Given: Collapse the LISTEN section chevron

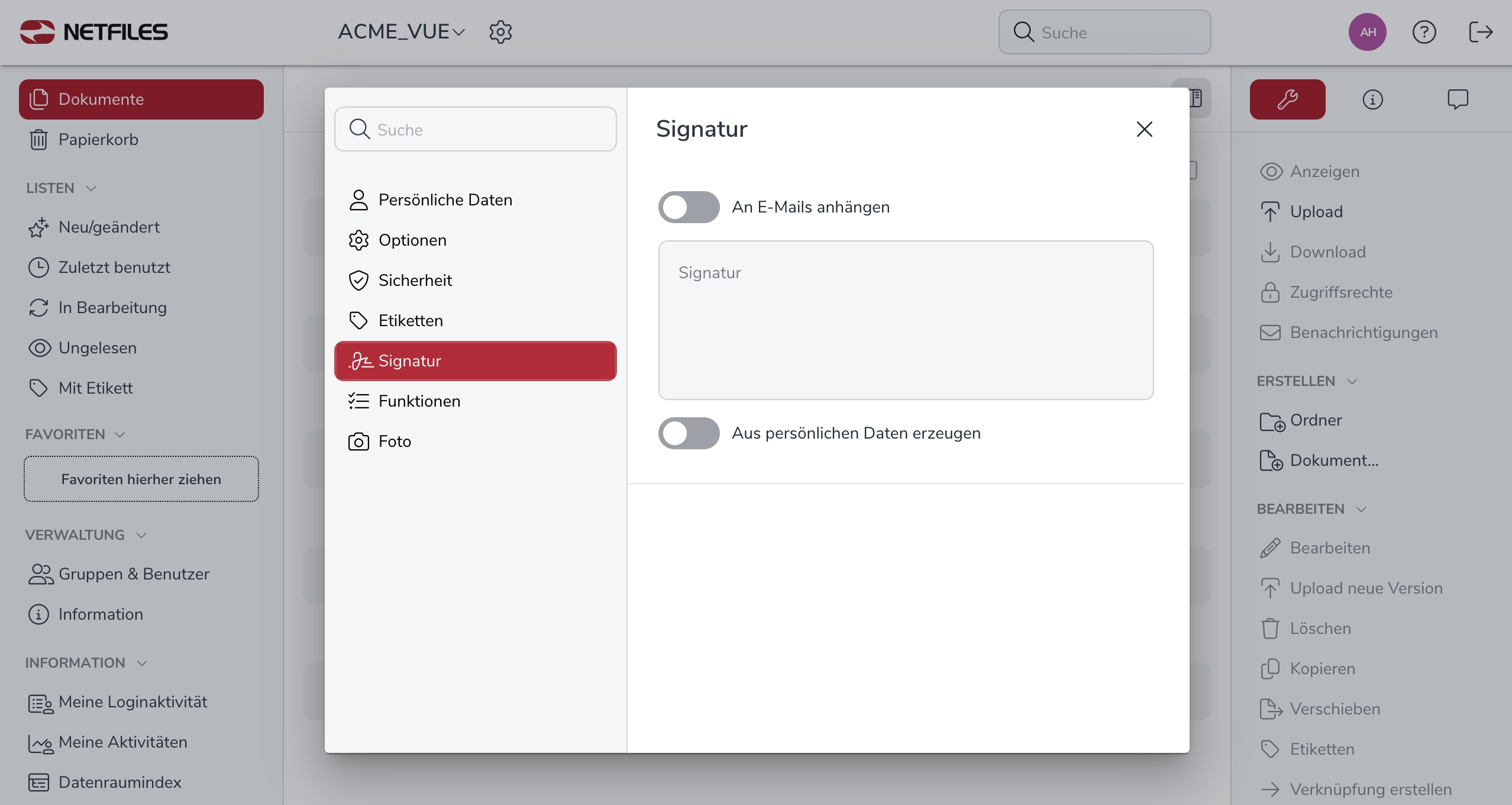Looking at the screenshot, I should [x=91, y=188].
